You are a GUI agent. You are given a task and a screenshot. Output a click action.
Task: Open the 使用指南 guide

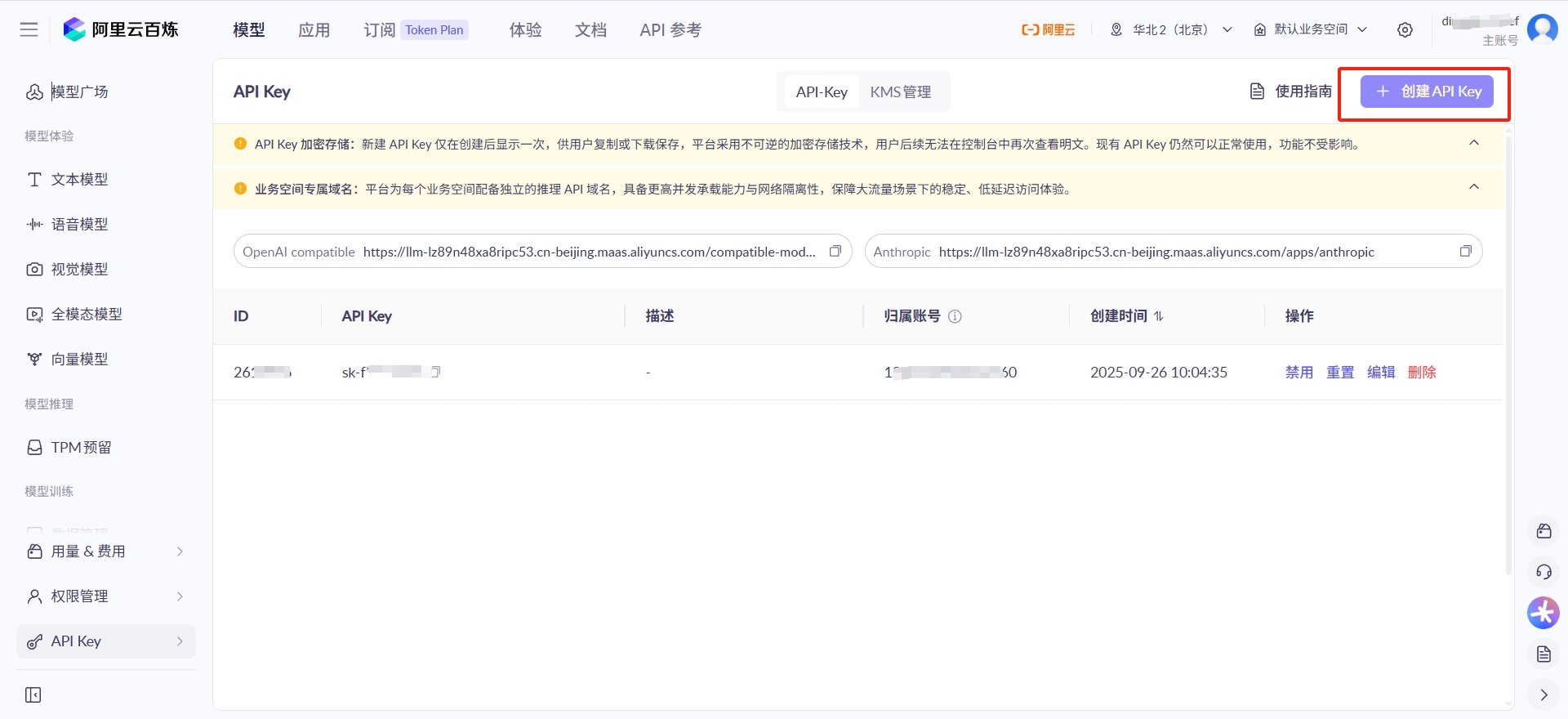point(1291,92)
